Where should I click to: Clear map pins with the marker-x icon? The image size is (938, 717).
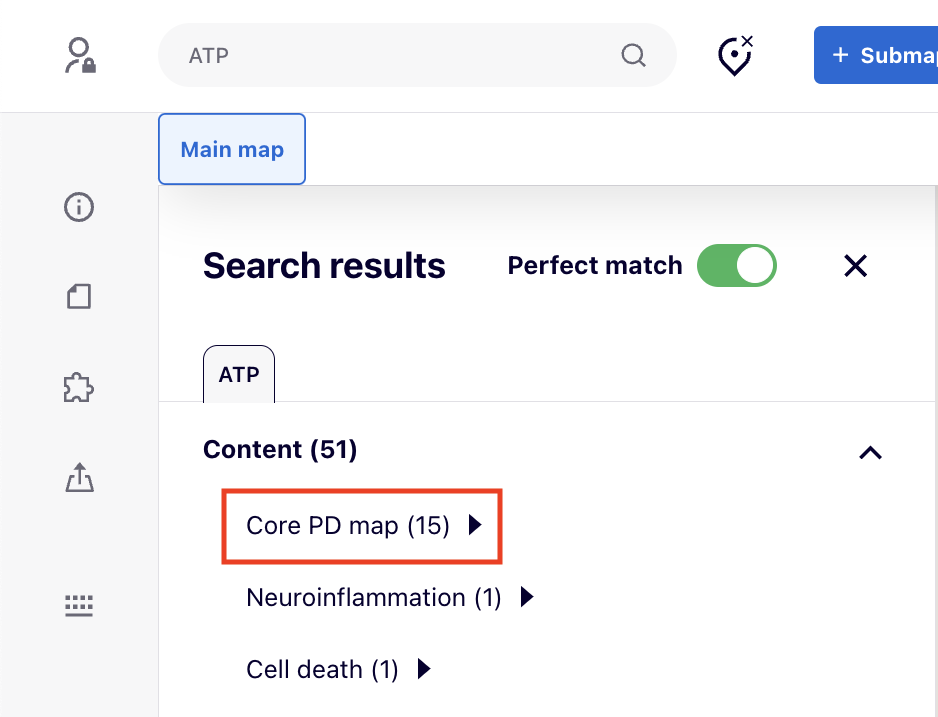coord(734,56)
